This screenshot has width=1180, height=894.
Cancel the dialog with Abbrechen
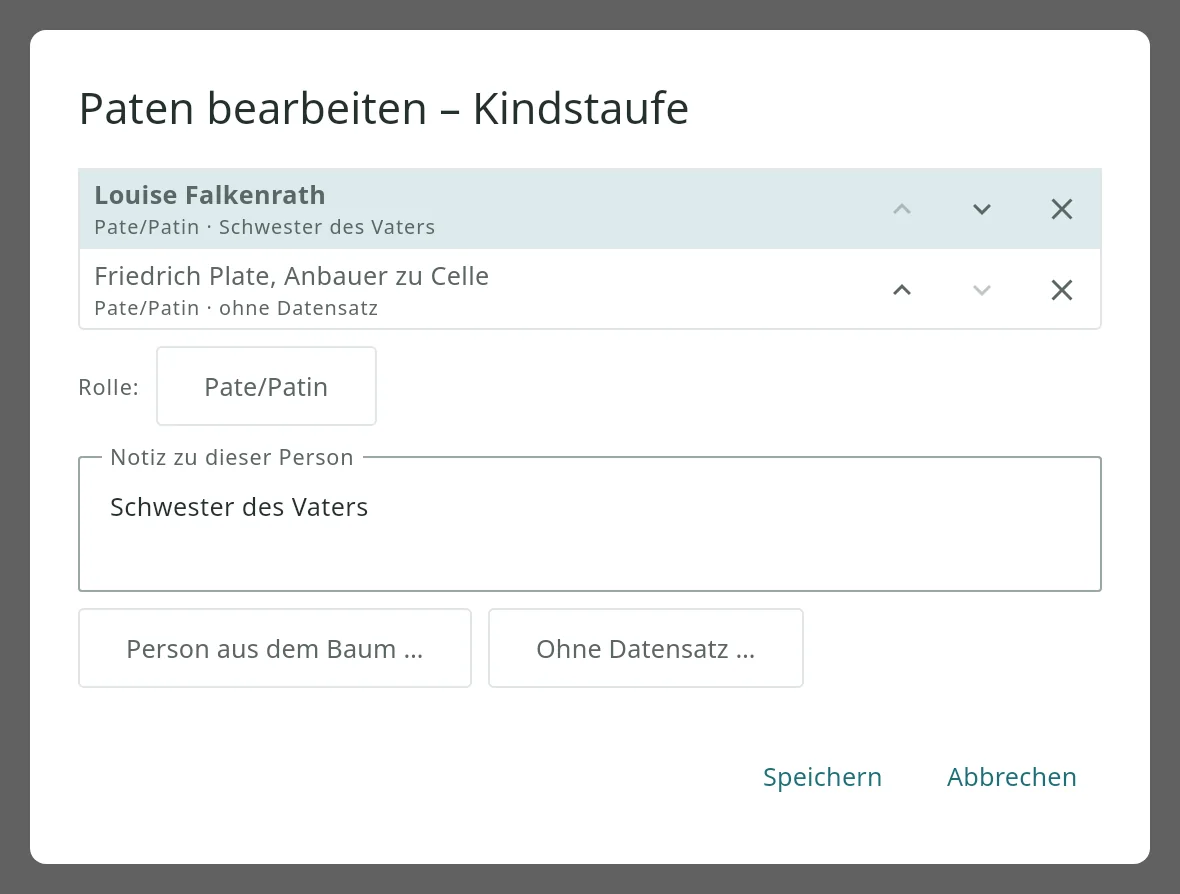[1011, 777]
